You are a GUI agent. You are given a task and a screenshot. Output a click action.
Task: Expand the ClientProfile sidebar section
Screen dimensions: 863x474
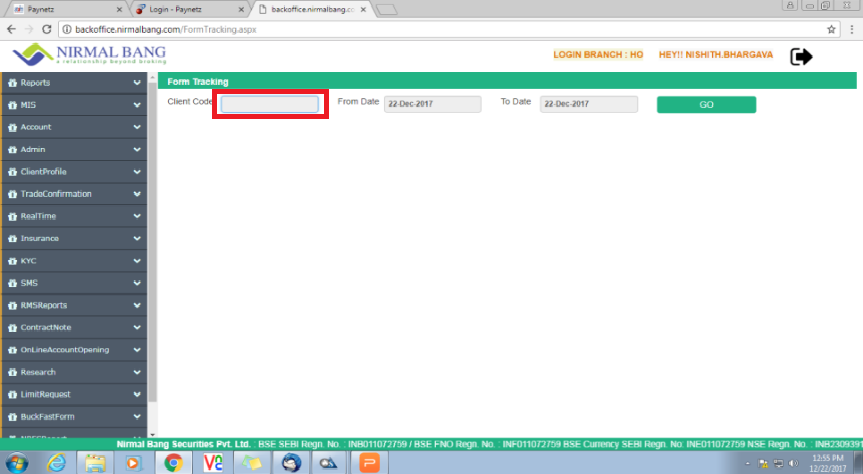(x=74, y=172)
